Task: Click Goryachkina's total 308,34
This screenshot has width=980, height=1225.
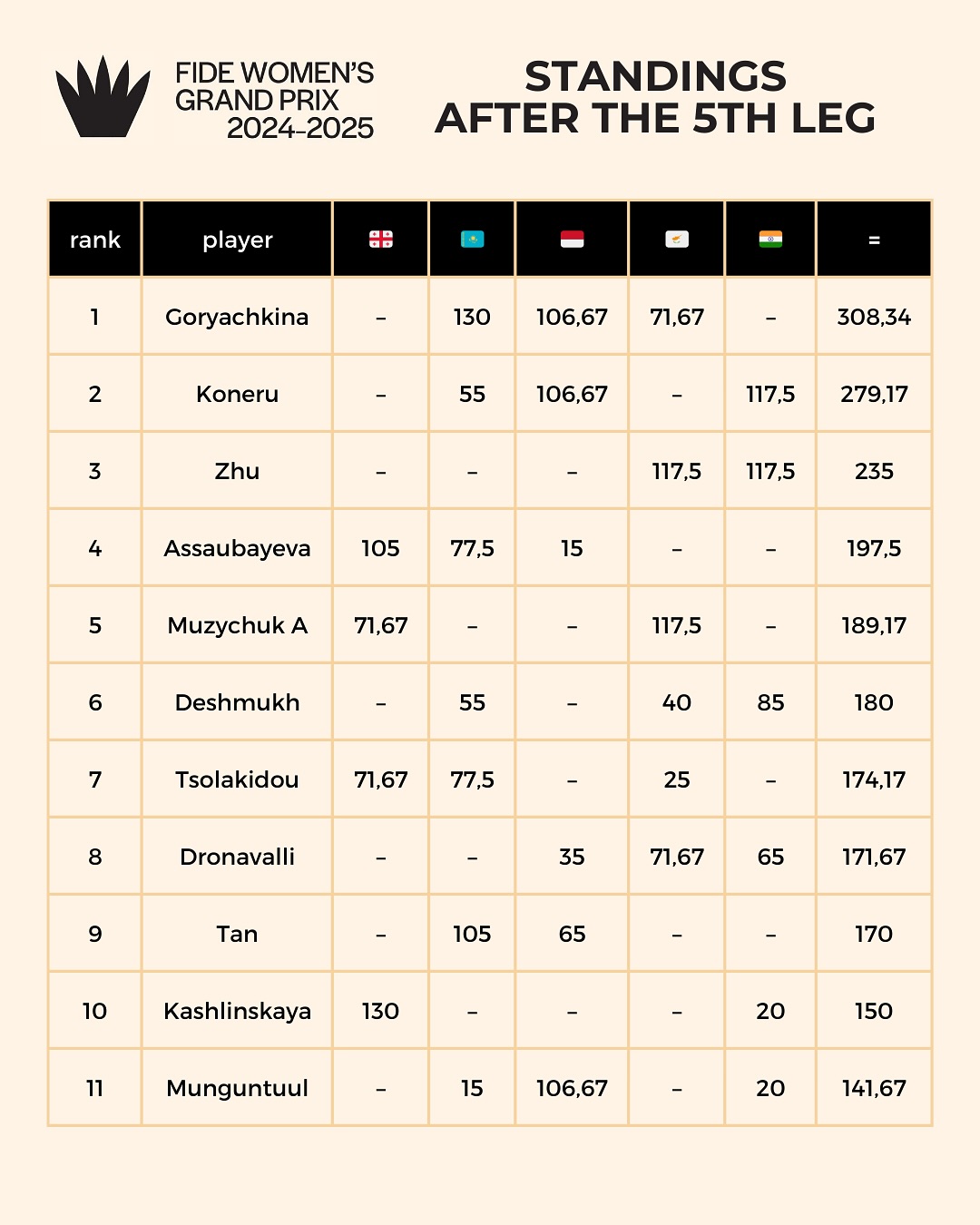Action: [874, 317]
